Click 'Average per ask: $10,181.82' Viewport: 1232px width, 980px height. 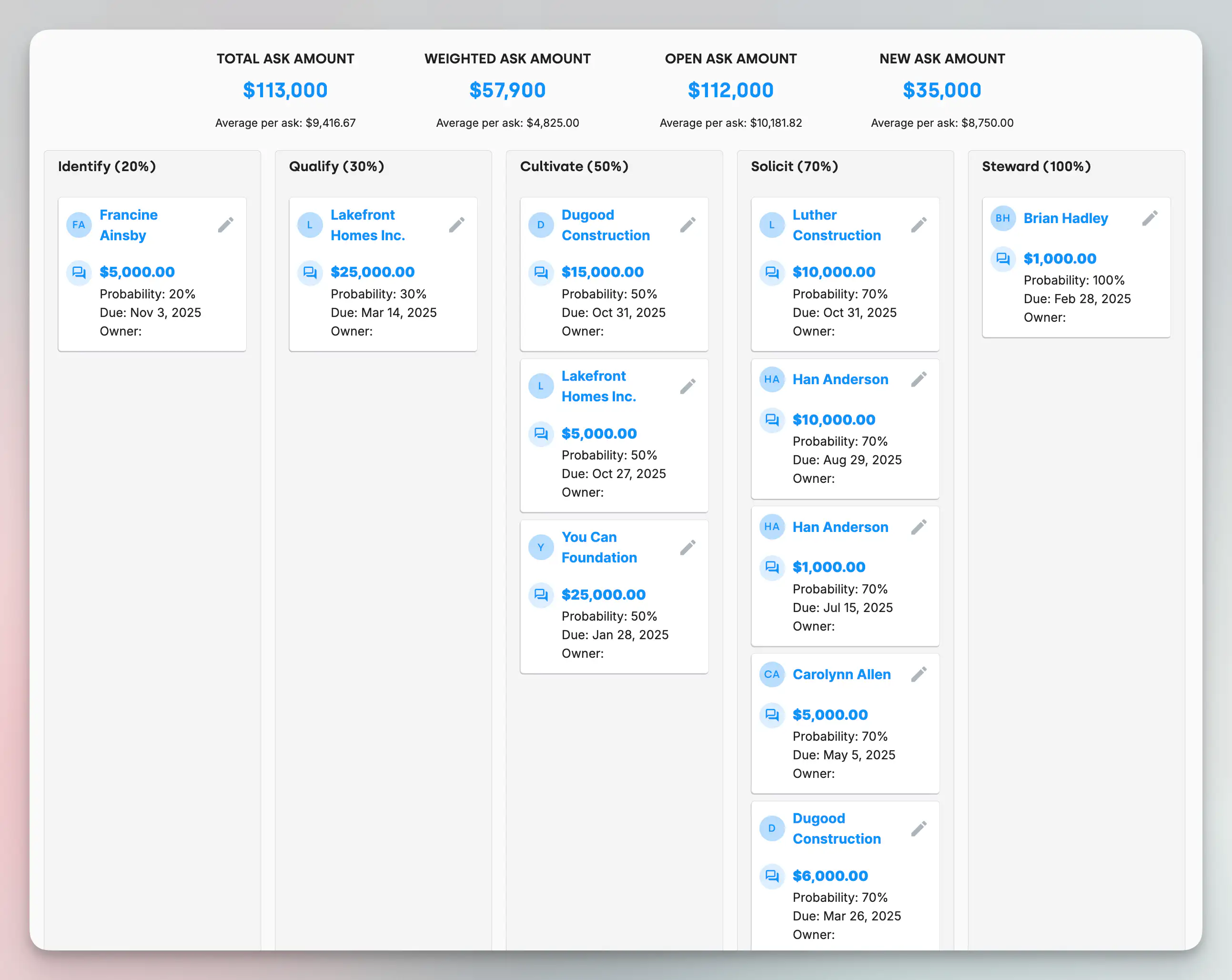730,123
